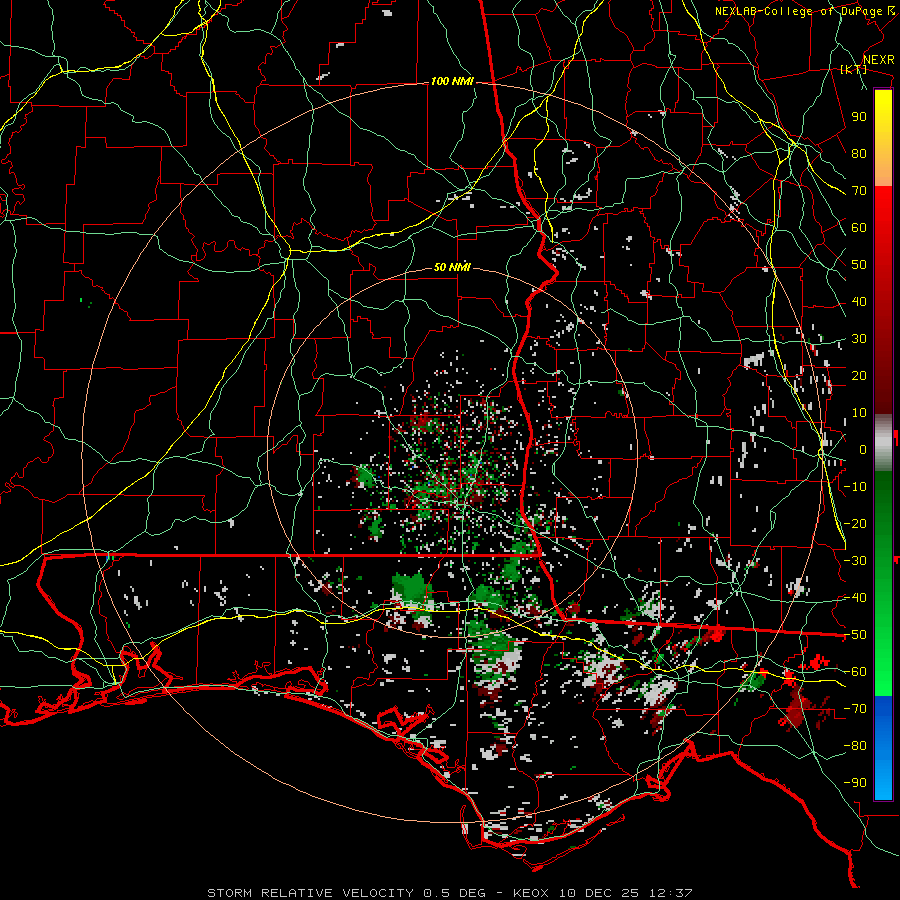The height and width of the screenshot is (900, 900).
Task: Click the -30 knot scale label
Action: pyautogui.click(x=855, y=561)
